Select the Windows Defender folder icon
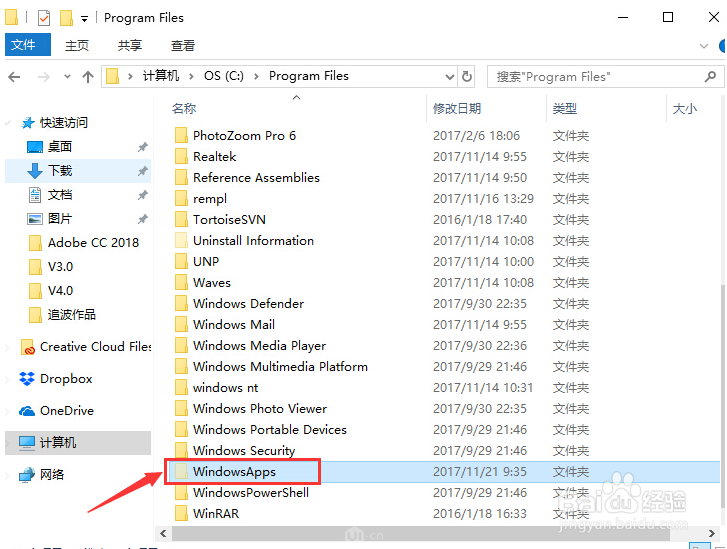The height and width of the screenshot is (549, 727). pyautogui.click(x=181, y=304)
